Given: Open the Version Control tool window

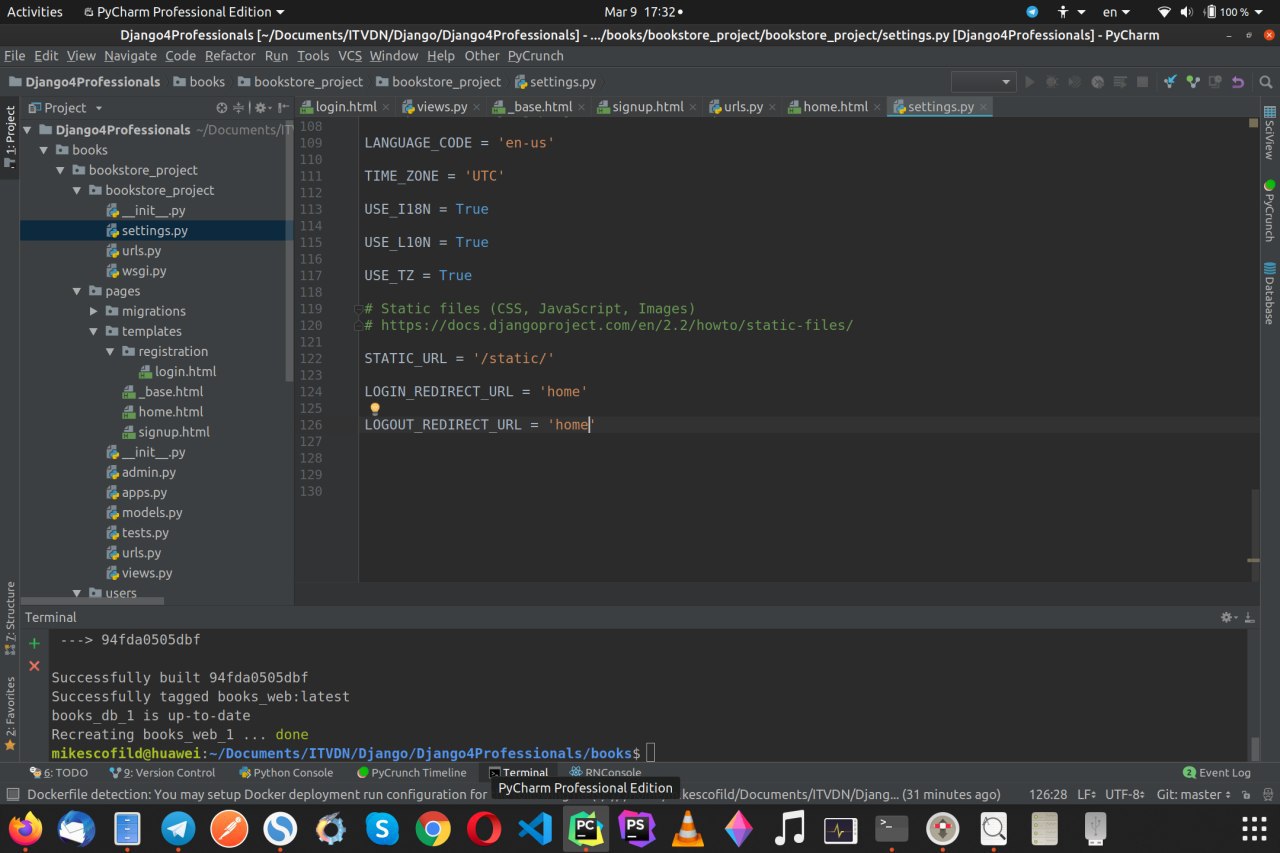Looking at the screenshot, I should [x=162, y=773].
